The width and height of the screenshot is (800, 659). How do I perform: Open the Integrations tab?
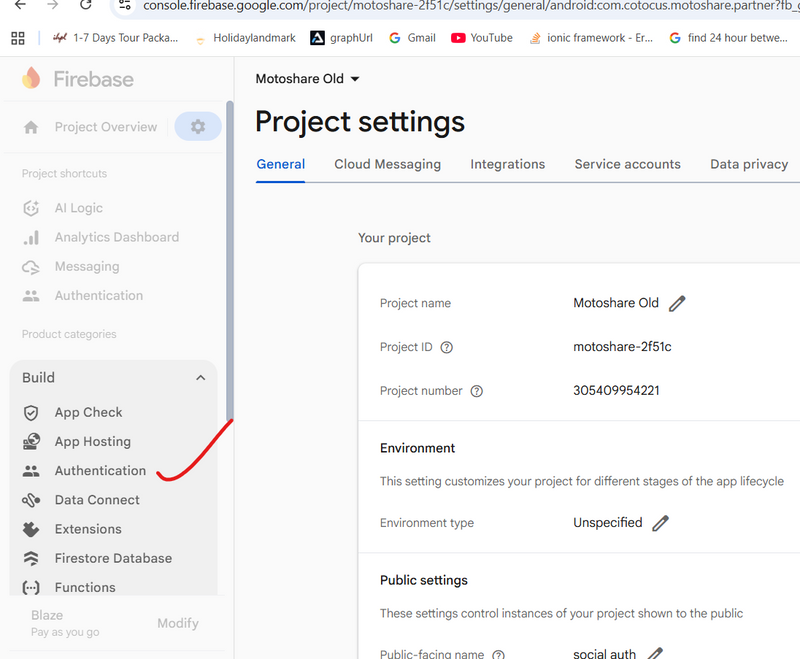[x=508, y=164]
